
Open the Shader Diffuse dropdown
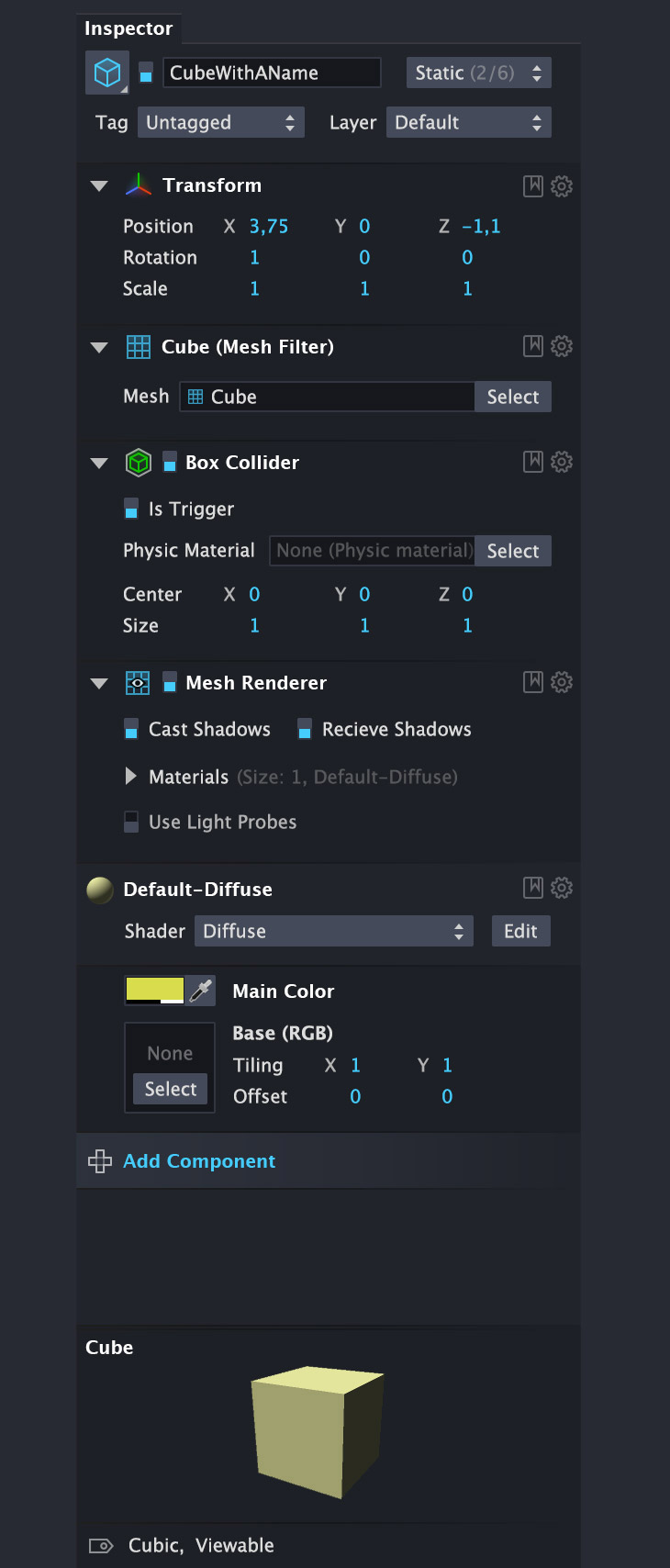pos(334,931)
